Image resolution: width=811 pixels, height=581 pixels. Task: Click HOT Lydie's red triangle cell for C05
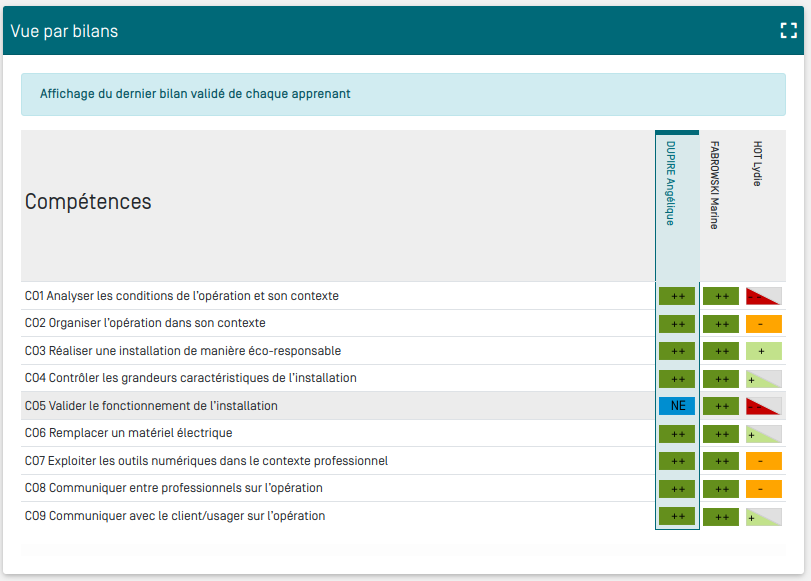click(x=763, y=406)
